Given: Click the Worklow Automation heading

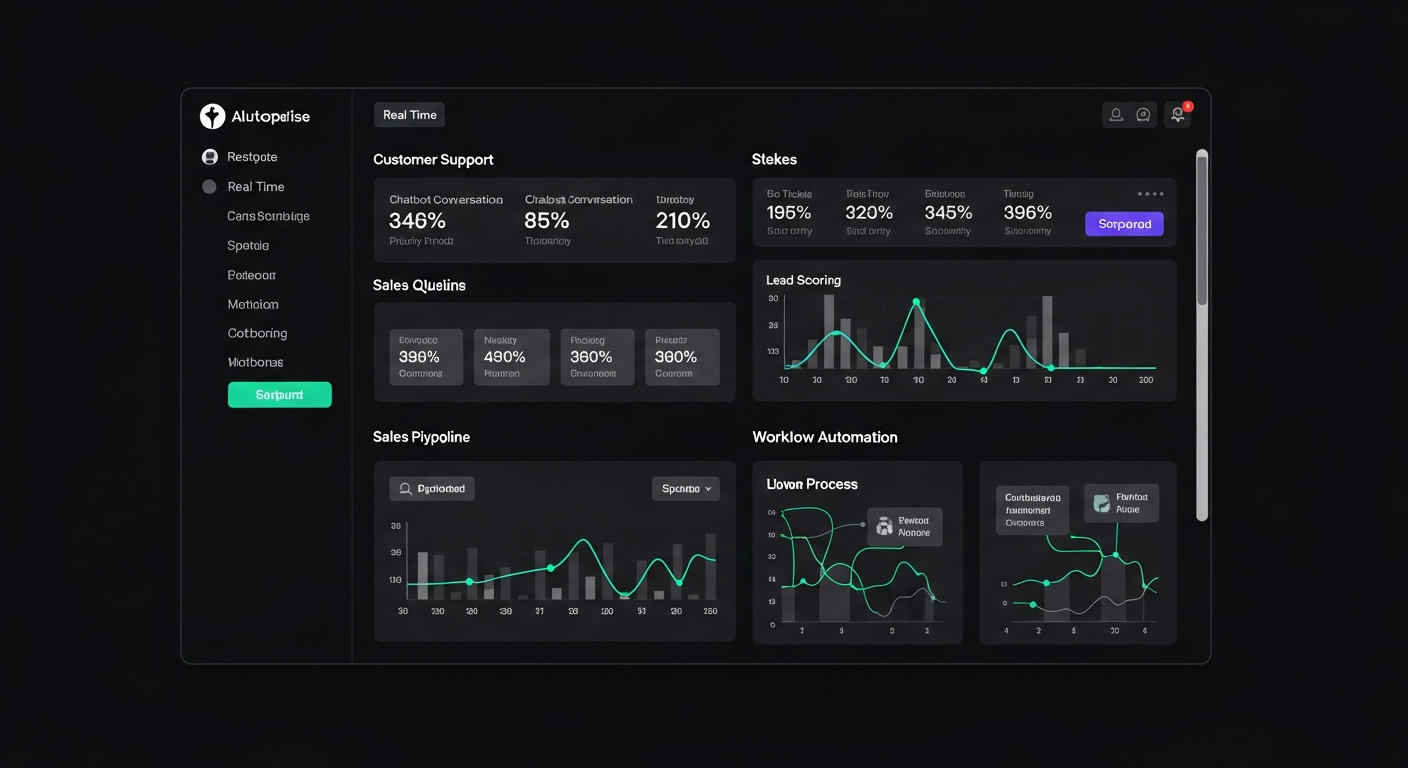Looking at the screenshot, I should click(825, 437).
